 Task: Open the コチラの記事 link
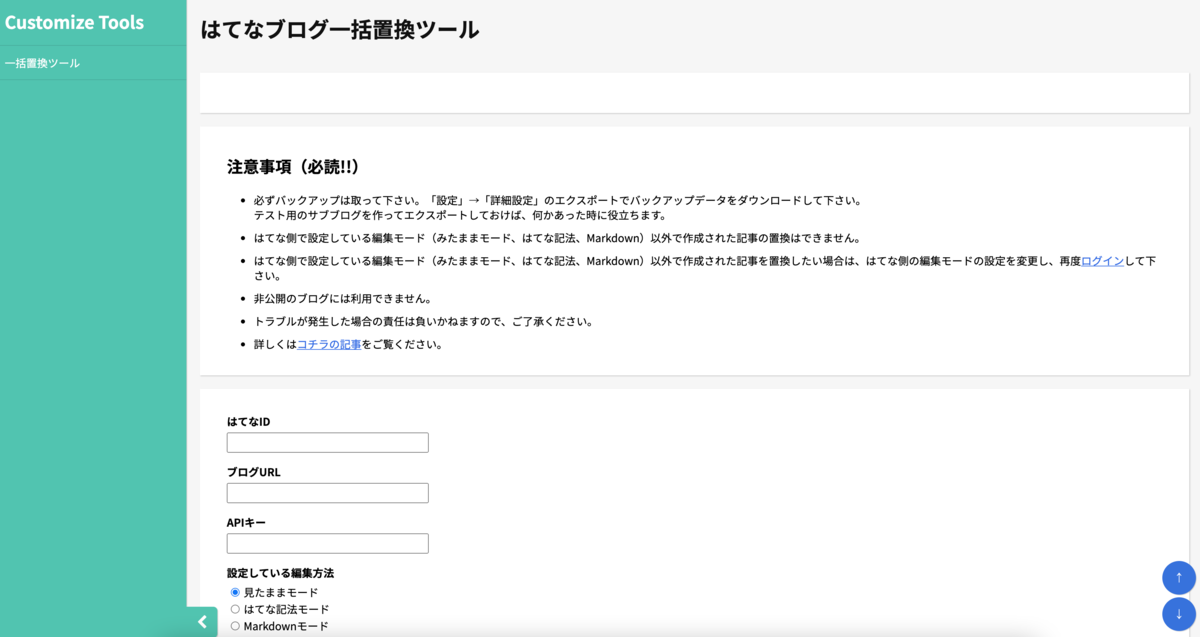[329, 344]
